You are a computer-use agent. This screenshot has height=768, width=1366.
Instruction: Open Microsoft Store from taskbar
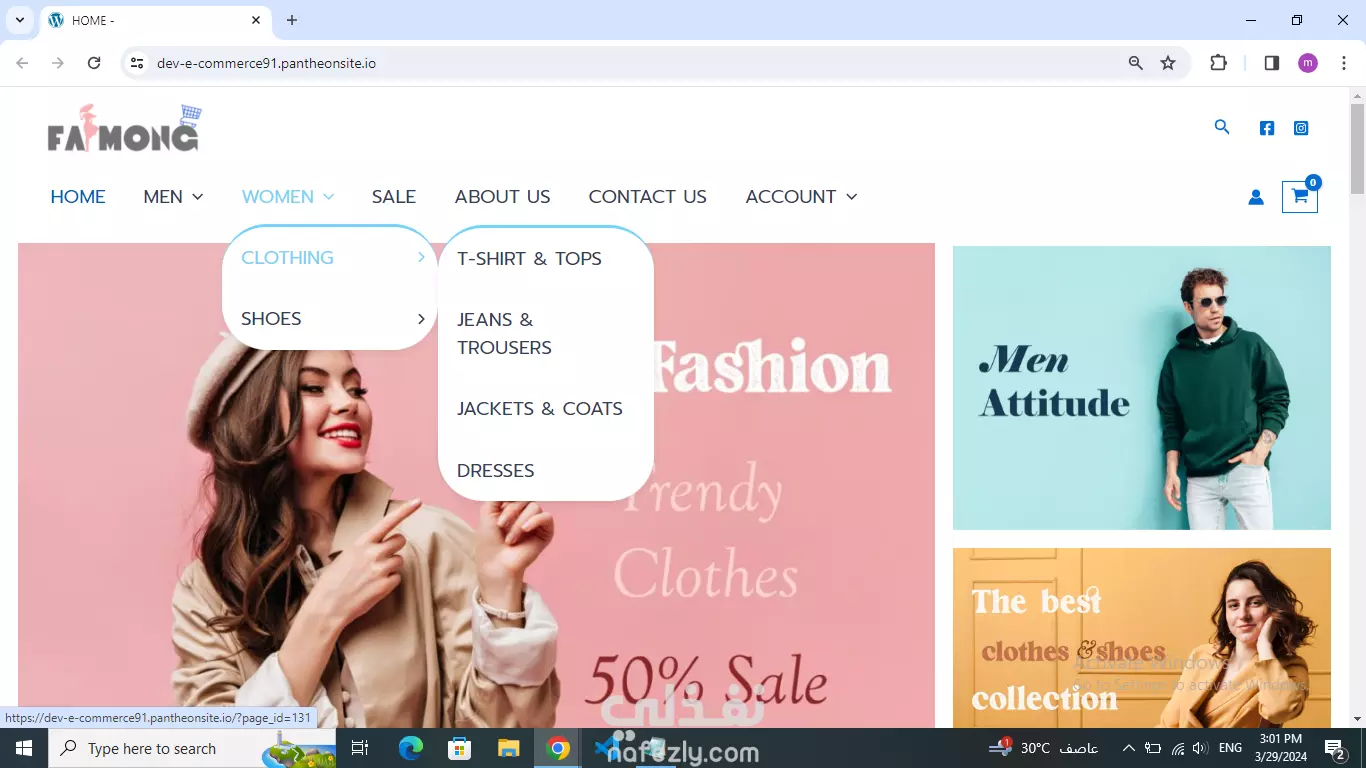(x=460, y=748)
